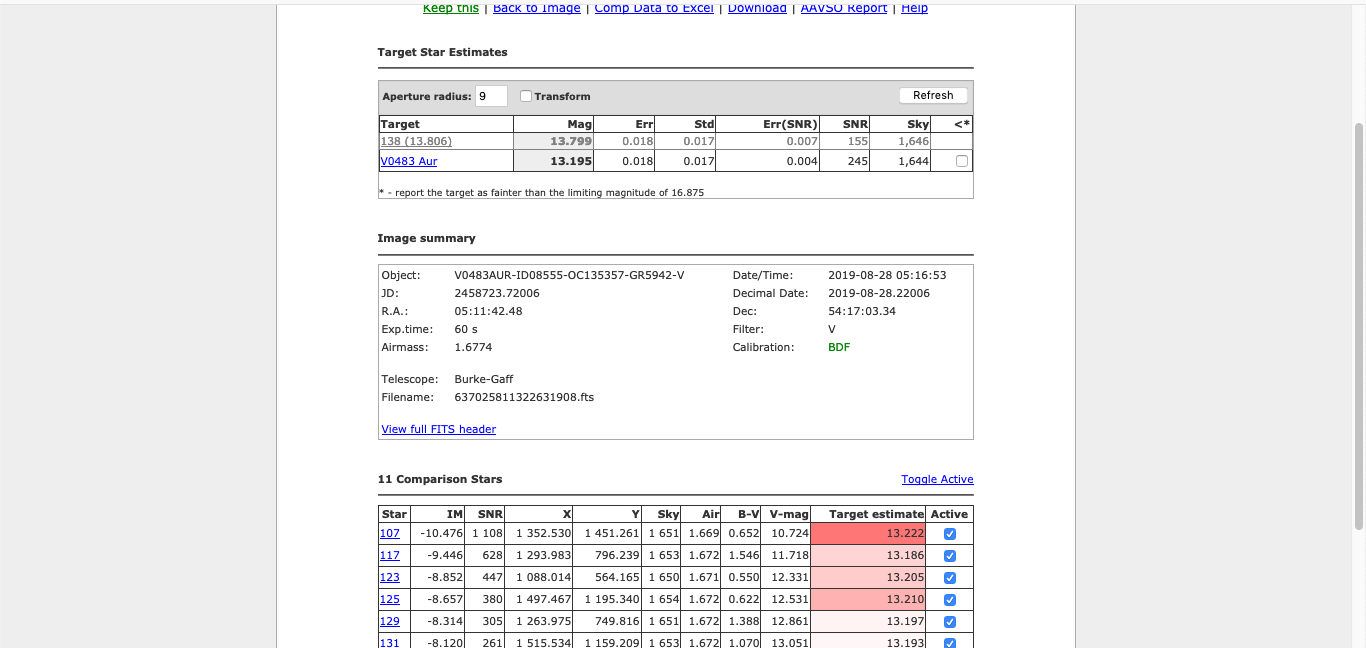Viewport: 1366px width, 648px height.
Task: Open comparison star 129 link
Action: [390, 621]
